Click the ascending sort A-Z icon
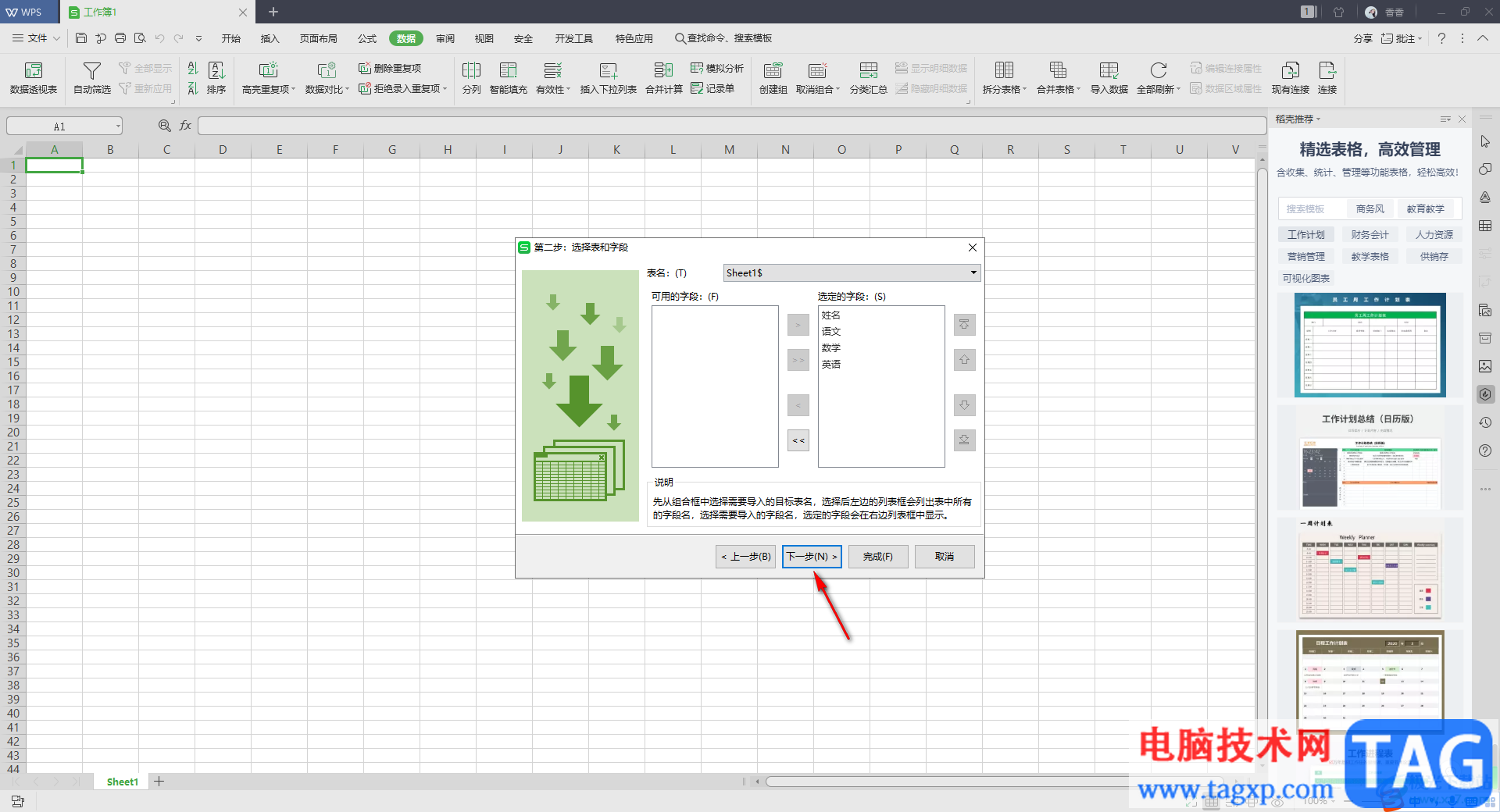 click(193, 68)
